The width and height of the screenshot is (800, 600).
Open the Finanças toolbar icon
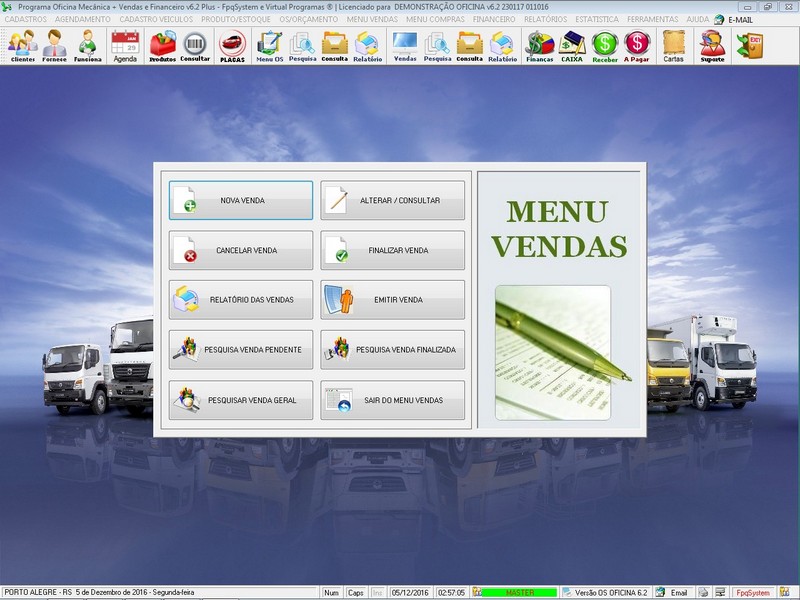540,46
